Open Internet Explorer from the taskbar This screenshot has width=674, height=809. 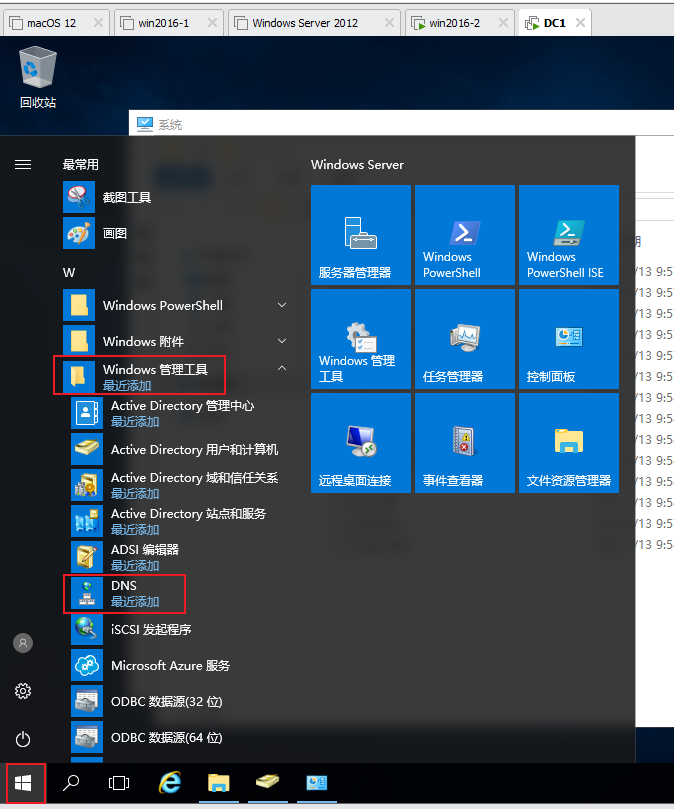click(169, 783)
